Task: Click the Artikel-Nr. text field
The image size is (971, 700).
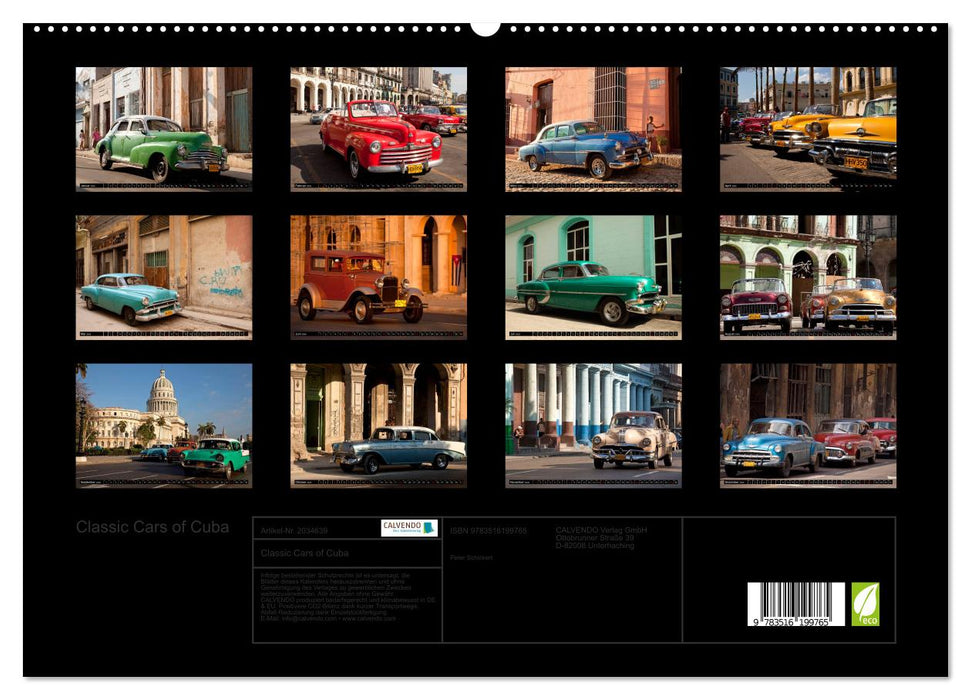Action: (x=294, y=531)
